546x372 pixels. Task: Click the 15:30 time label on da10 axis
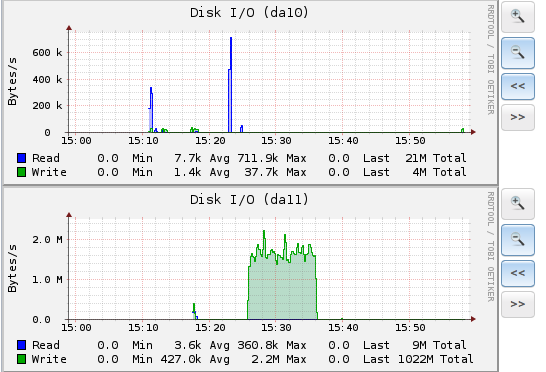276,141
